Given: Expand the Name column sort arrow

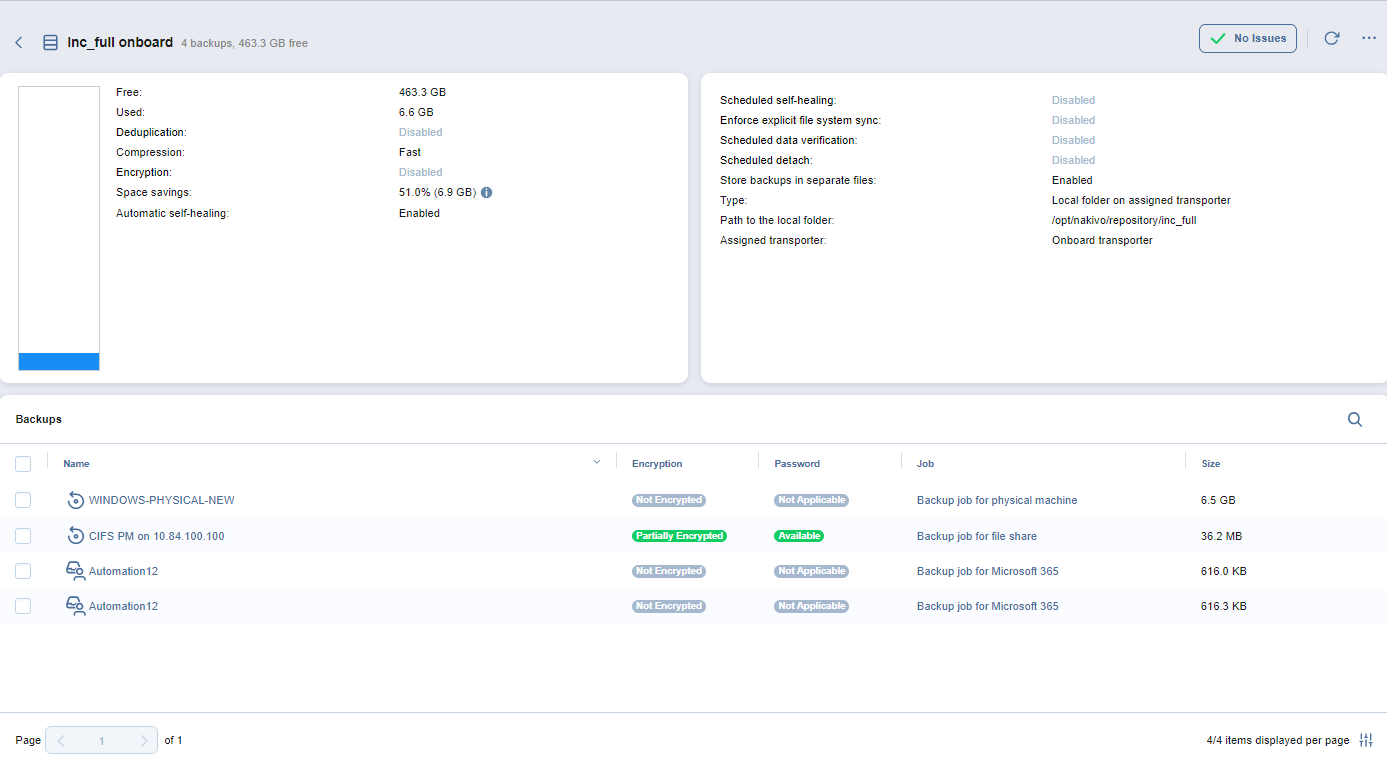Looking at the screenshot, I should coord(597,462).
